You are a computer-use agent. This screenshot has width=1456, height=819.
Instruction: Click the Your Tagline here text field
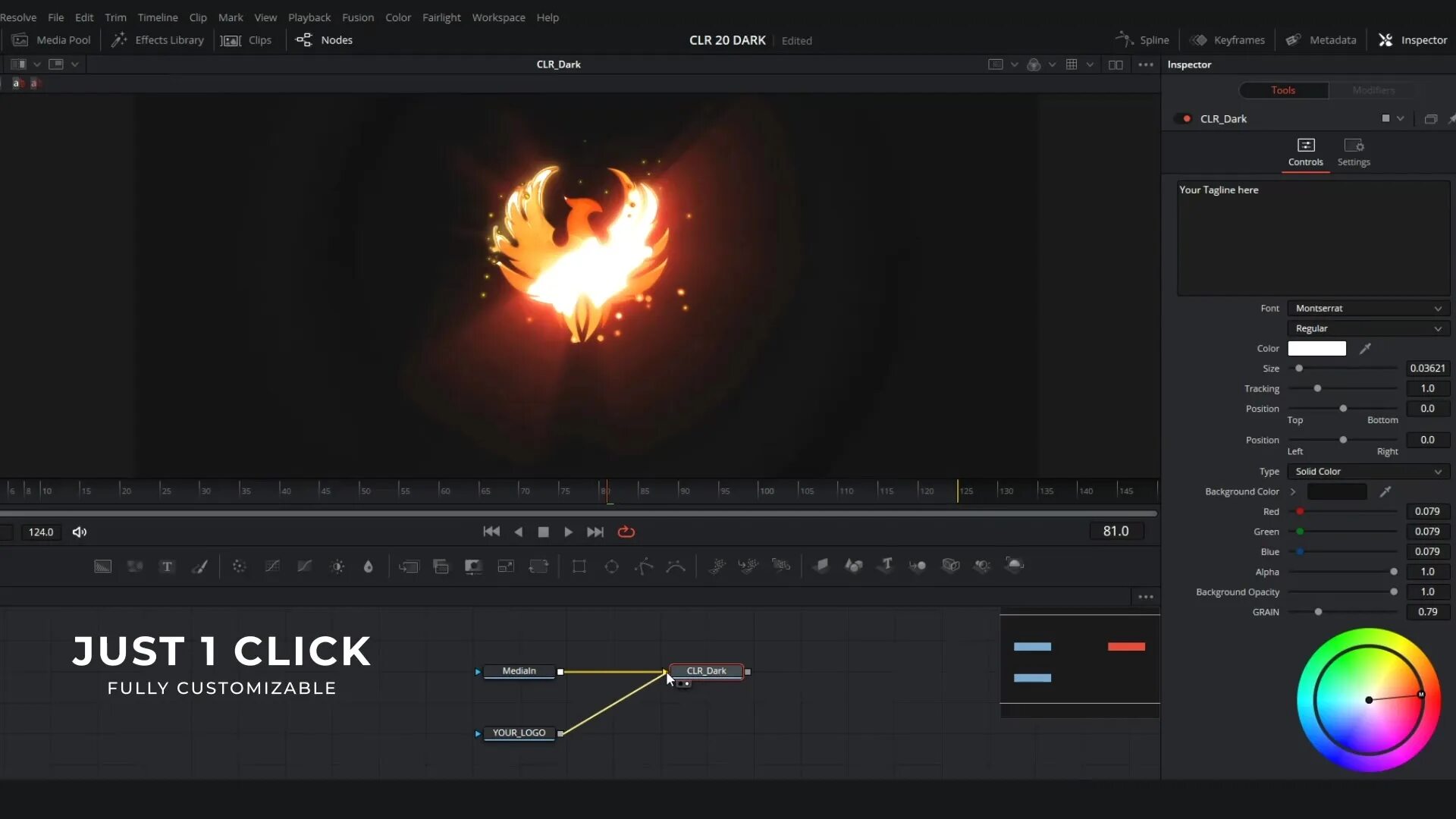click(1311, 235)
